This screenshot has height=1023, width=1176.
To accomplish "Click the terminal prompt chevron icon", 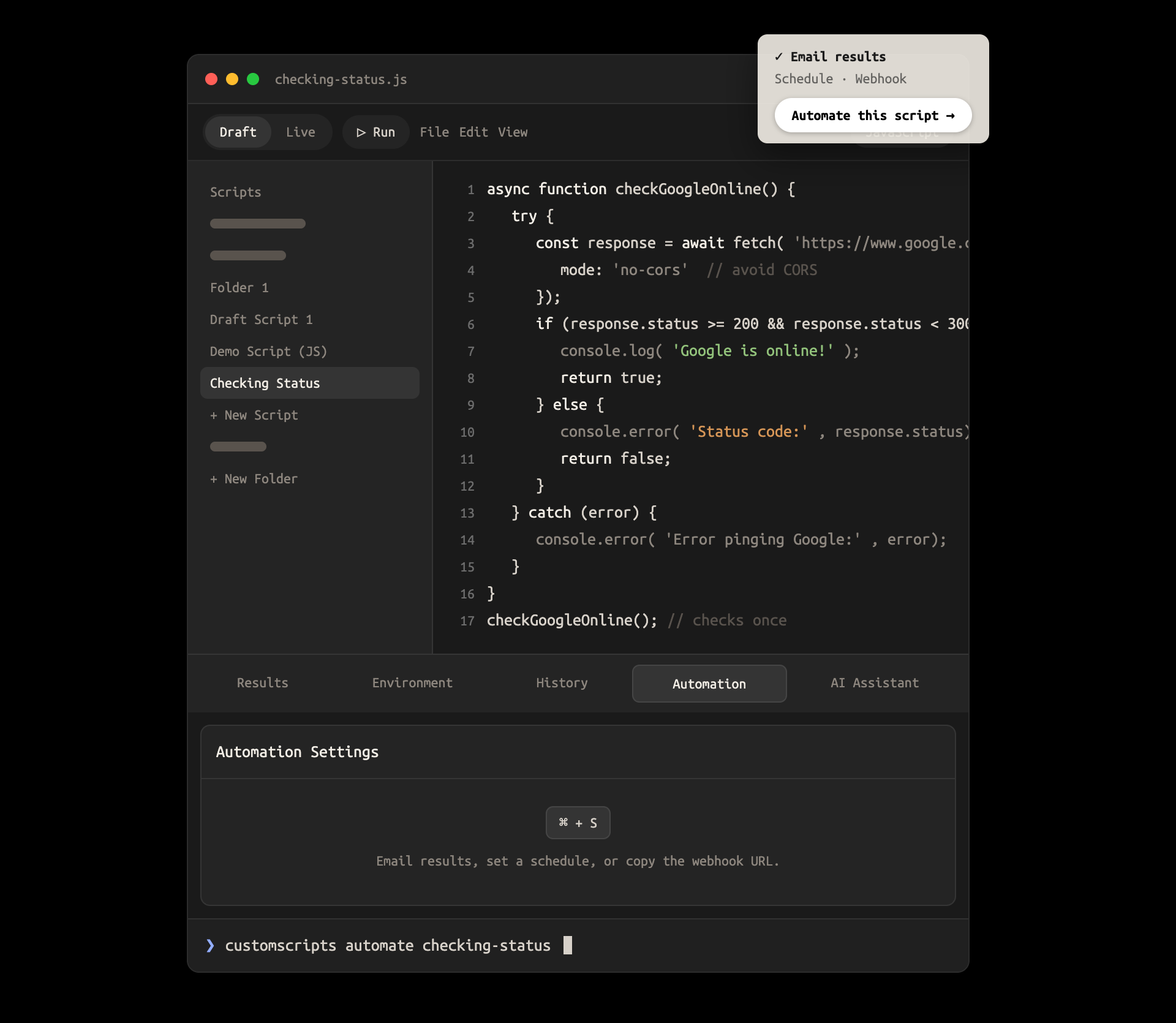I will click(210, 945).
